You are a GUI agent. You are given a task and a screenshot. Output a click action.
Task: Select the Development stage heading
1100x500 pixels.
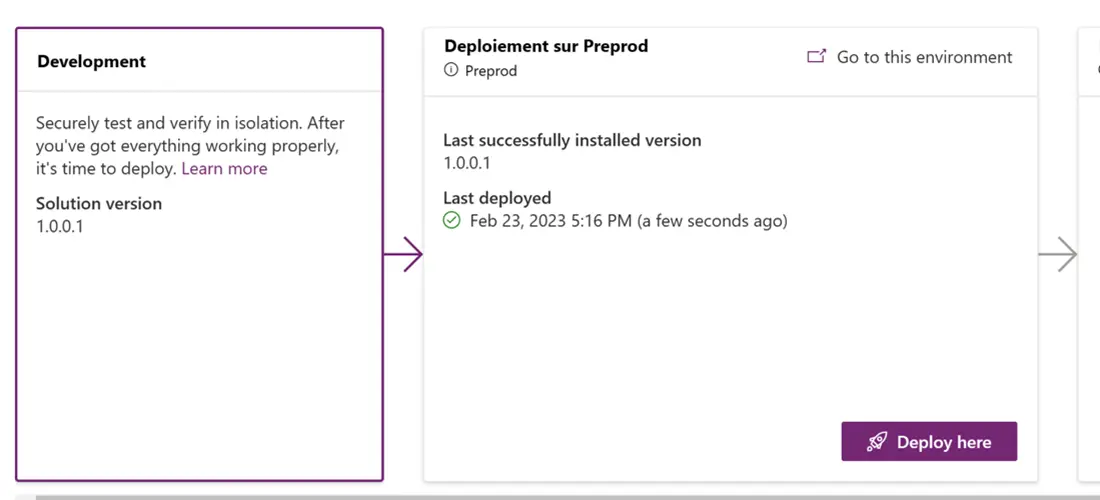(92, 61)
